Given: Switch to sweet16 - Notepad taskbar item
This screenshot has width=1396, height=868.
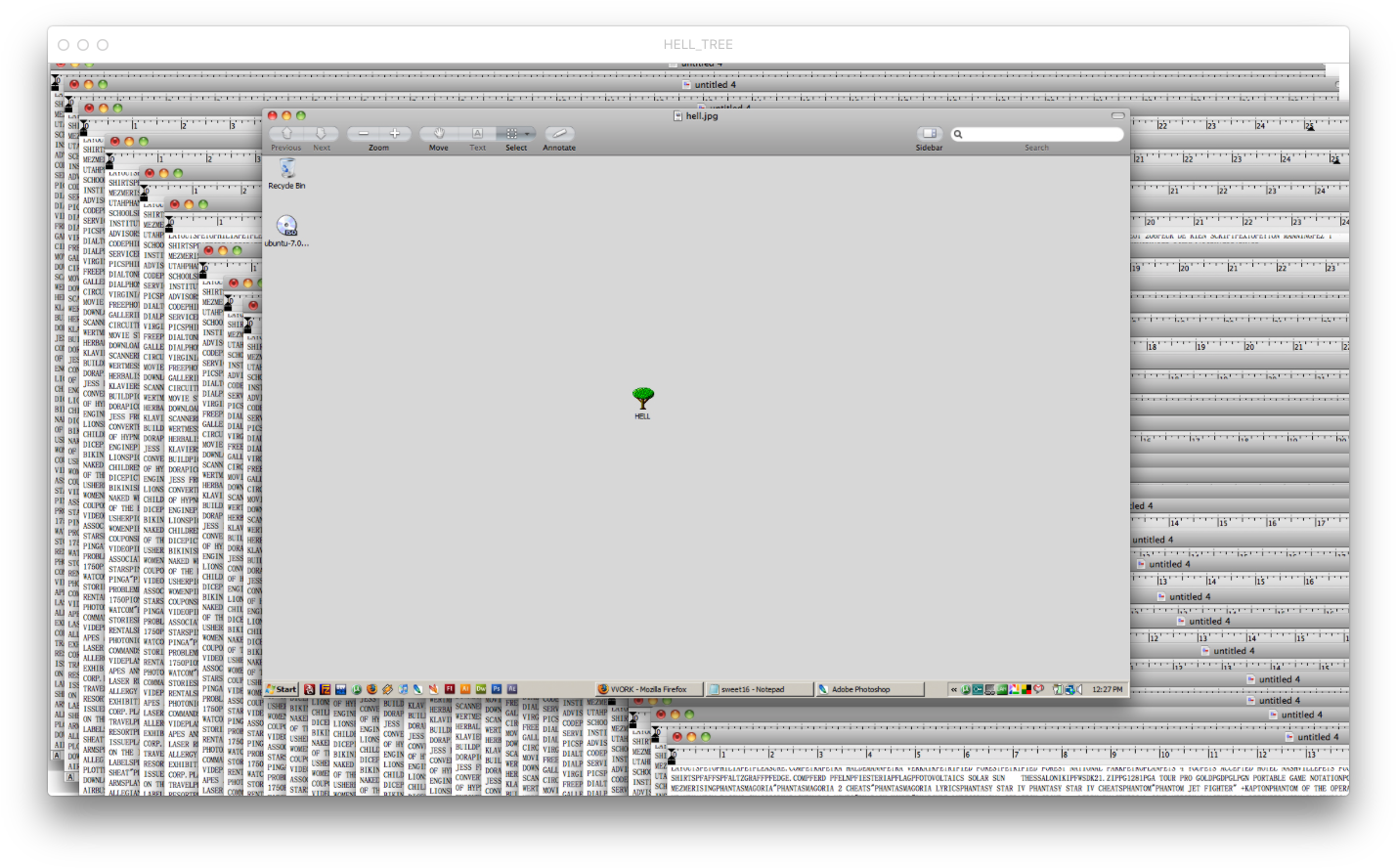Looking at the screenshot, I should 760,689.
